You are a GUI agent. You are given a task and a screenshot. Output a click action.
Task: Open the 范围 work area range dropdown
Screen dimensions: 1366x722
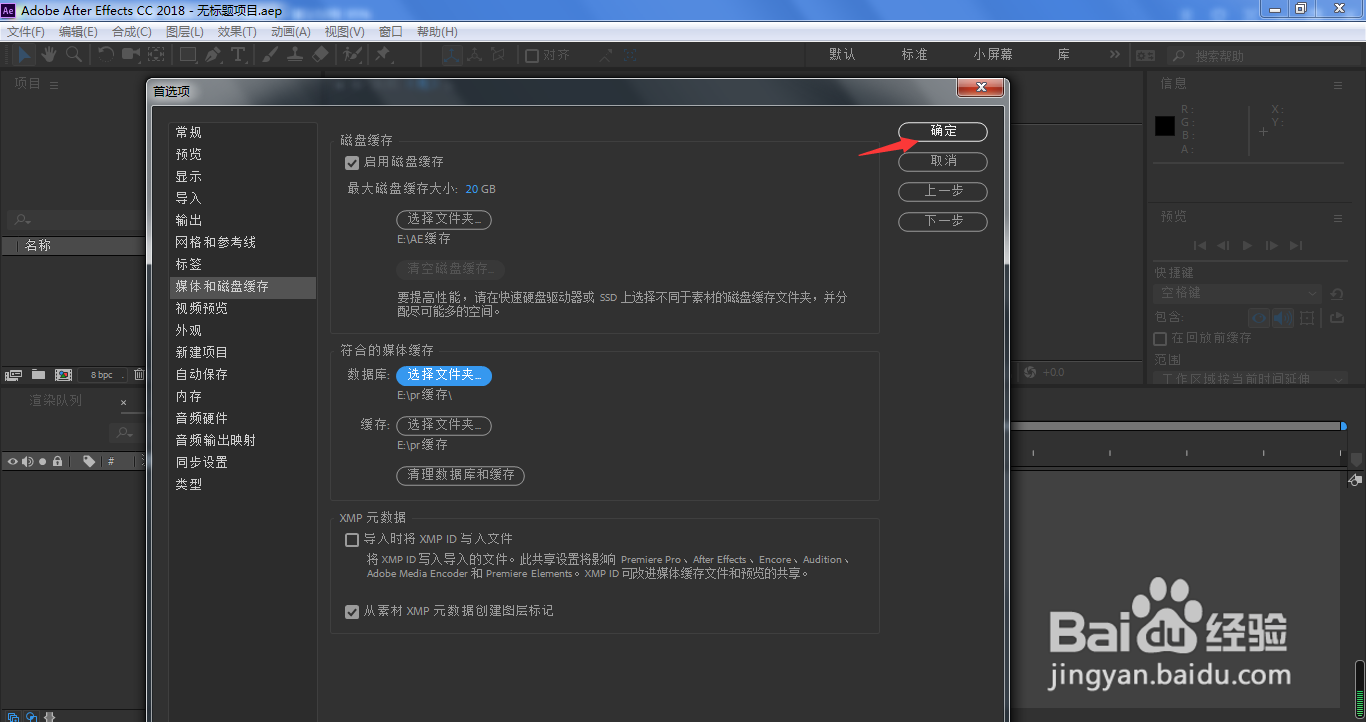coord(1251,378)
